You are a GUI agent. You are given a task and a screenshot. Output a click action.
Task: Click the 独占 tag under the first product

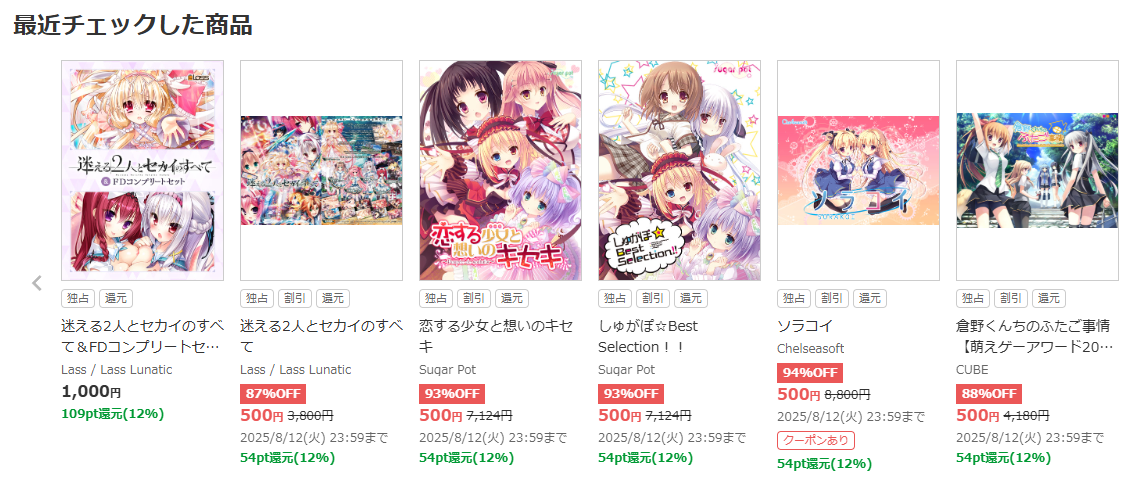pos(78,298)
